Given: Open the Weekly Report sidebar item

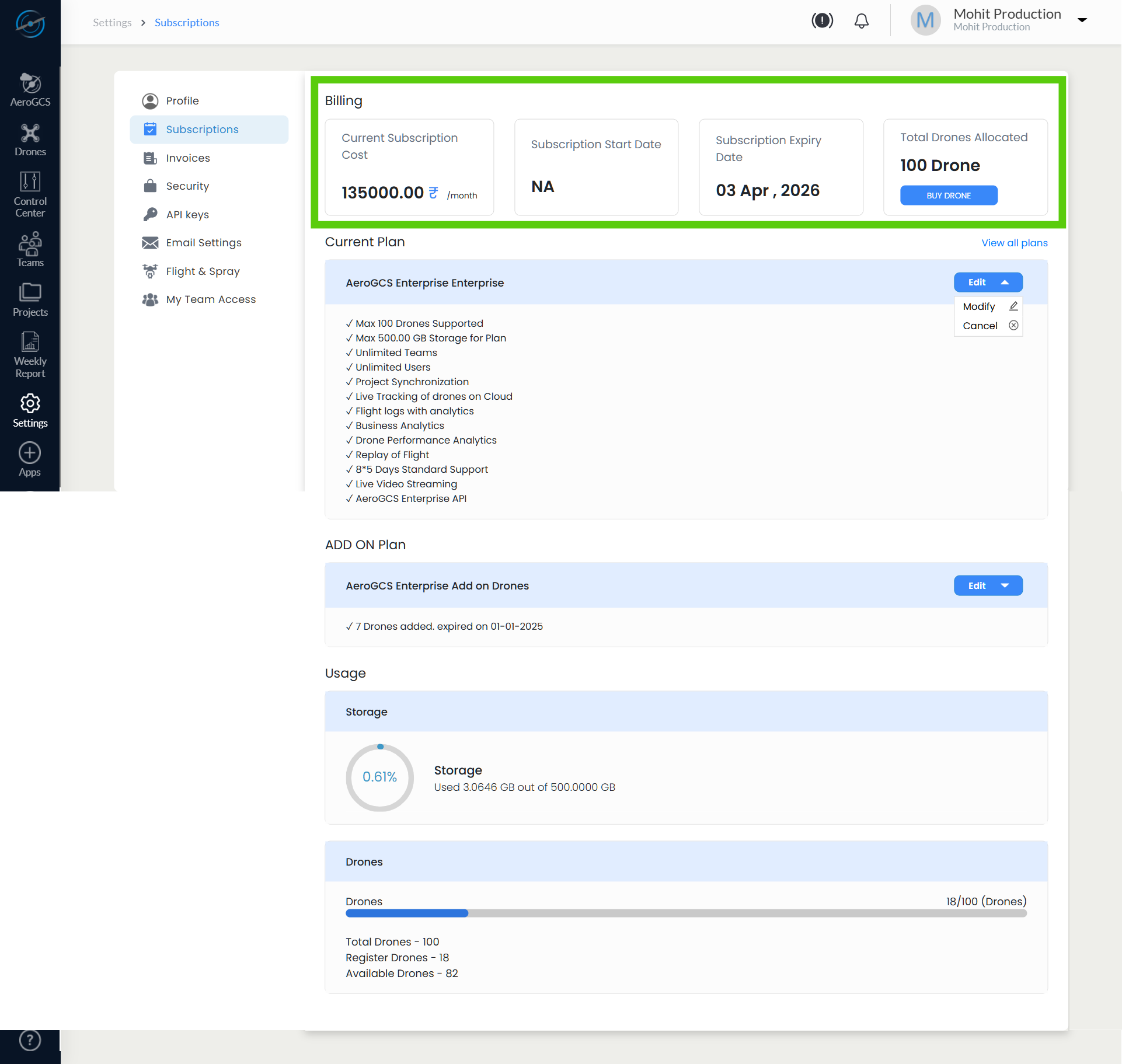Looking at the screenshot, I should tap(30, 355).
